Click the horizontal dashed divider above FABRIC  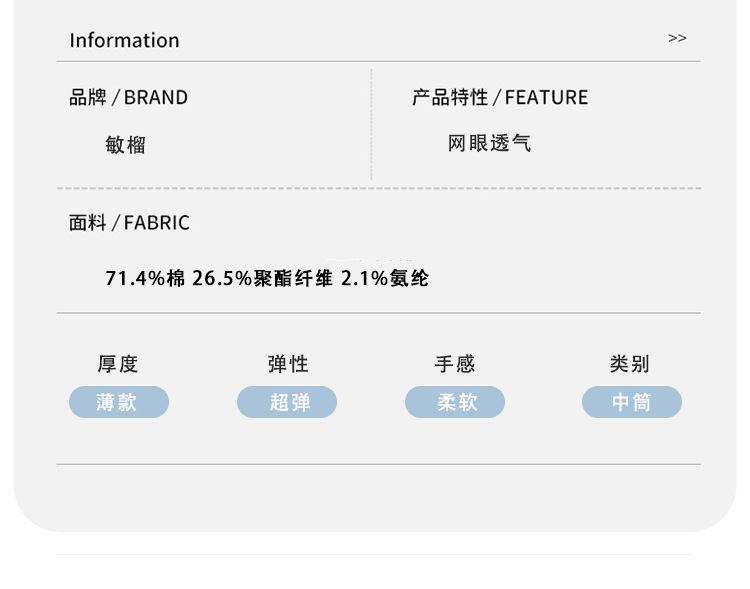coord(378,188)
